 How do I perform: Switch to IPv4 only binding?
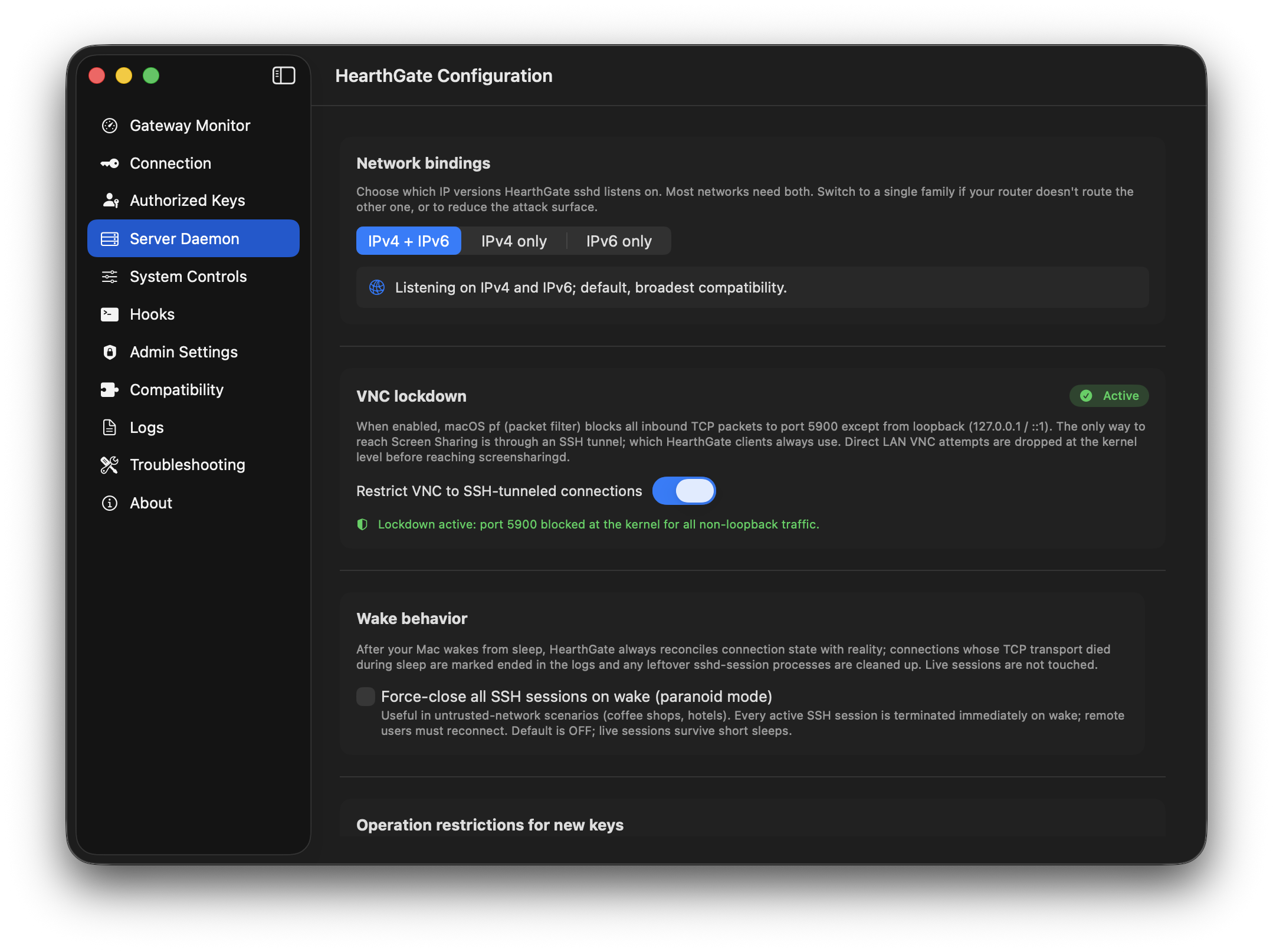click(514, 241)
